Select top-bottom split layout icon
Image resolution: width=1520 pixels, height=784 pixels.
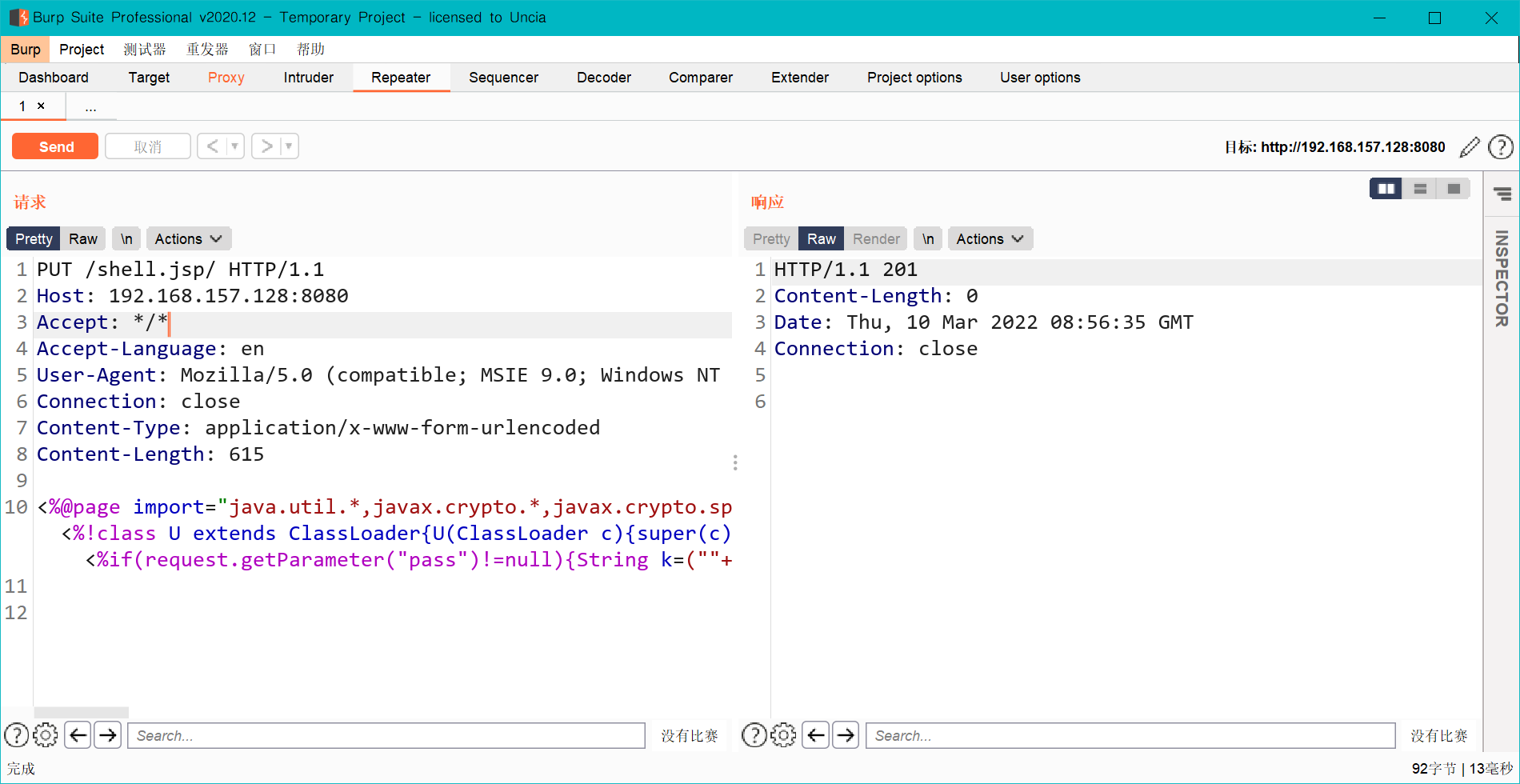coord(1420,189)
